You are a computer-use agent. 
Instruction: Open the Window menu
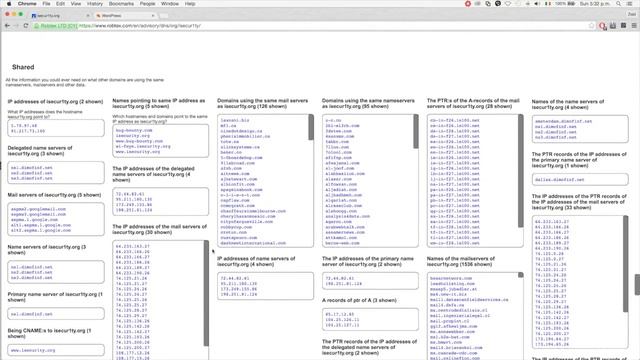tap(170, 4)
